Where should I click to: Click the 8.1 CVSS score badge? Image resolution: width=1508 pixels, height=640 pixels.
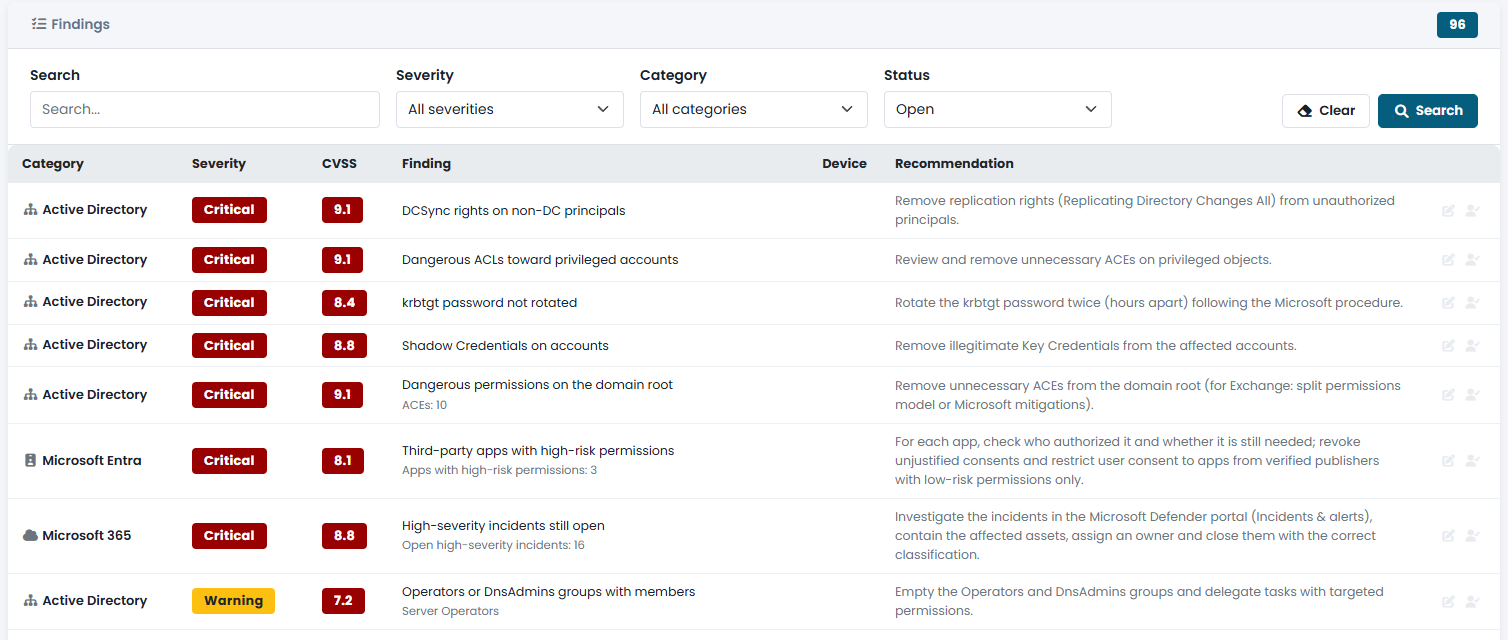click(x=343, y=461)
